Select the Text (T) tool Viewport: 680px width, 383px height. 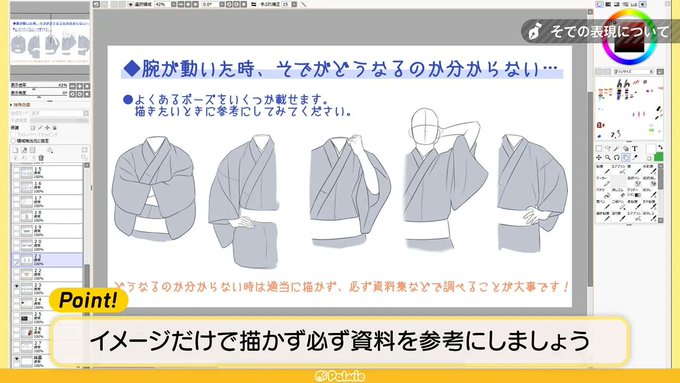pyautogui.click(x=635, y=149)
